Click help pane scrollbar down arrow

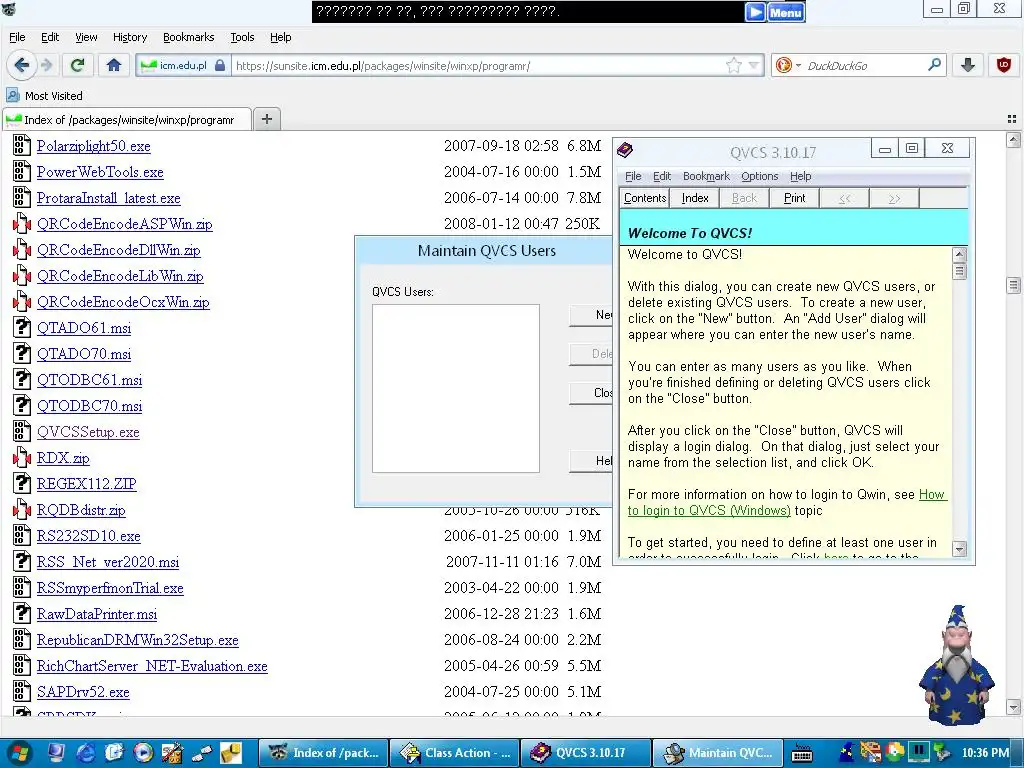coord(959,549)
